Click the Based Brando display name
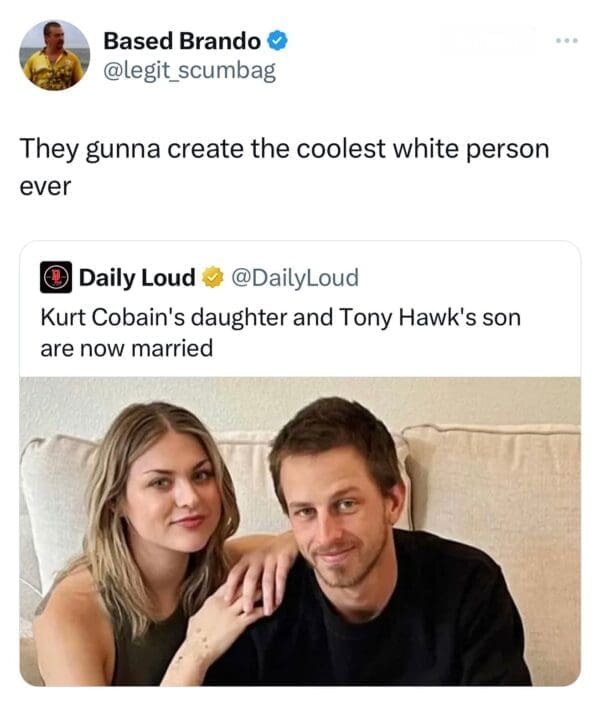The height and width of the screenshot is (703, 600). [x=182, y=42]
